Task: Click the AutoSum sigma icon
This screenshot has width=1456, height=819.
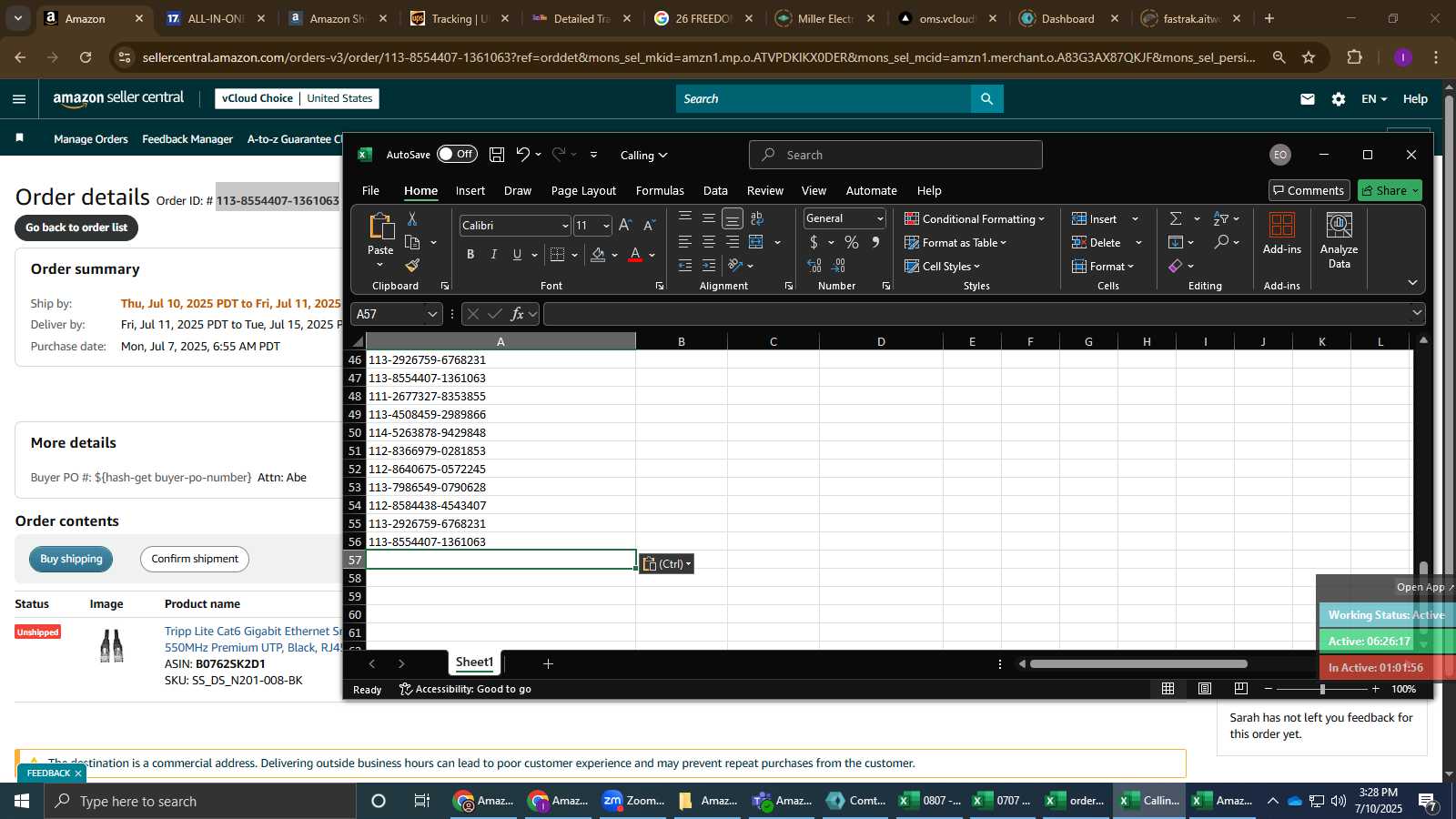Action: click(1176, 218)
